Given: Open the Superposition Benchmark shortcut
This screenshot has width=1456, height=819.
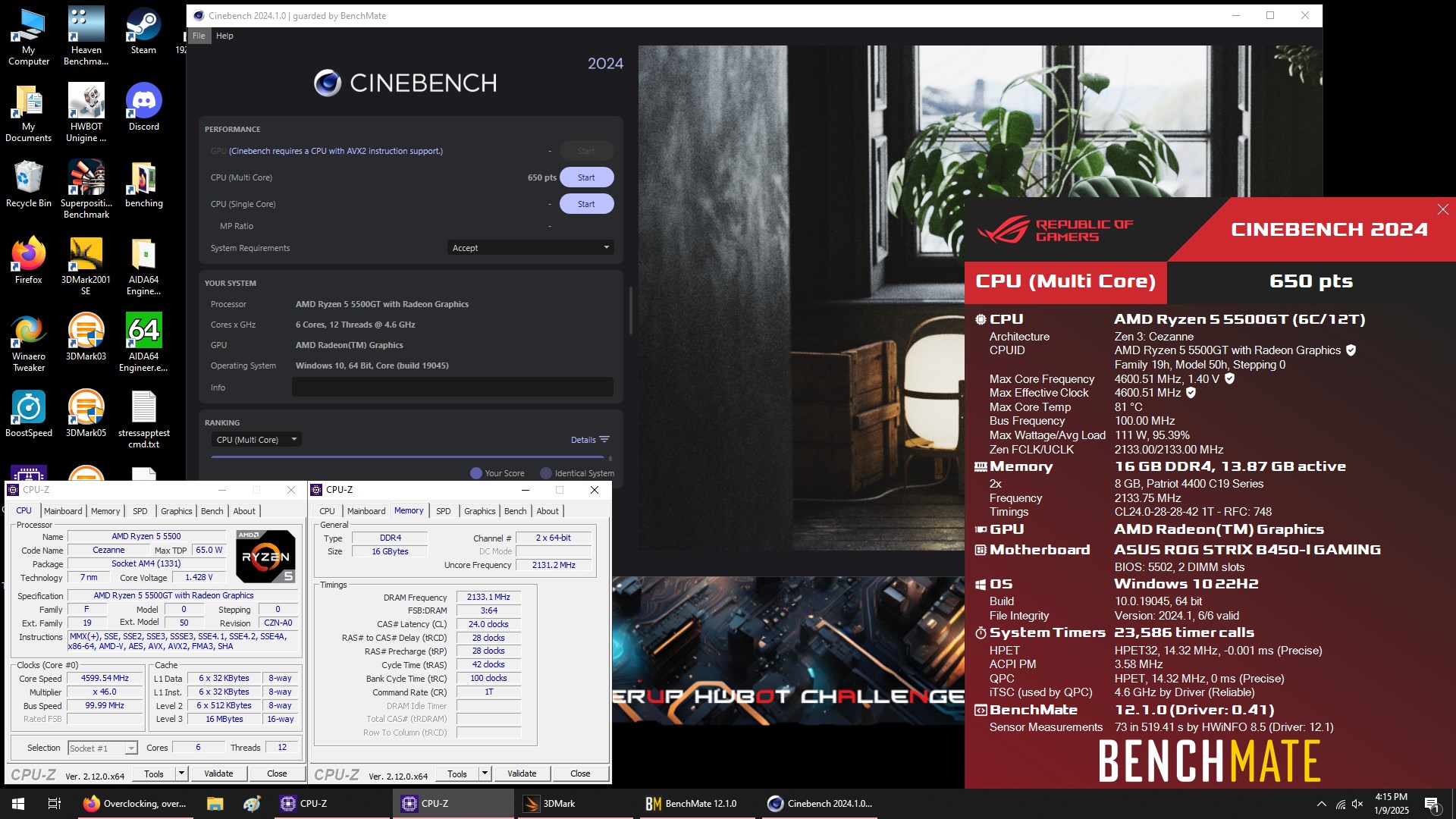Looking at the screenshot, I should (x=86, y=189).
